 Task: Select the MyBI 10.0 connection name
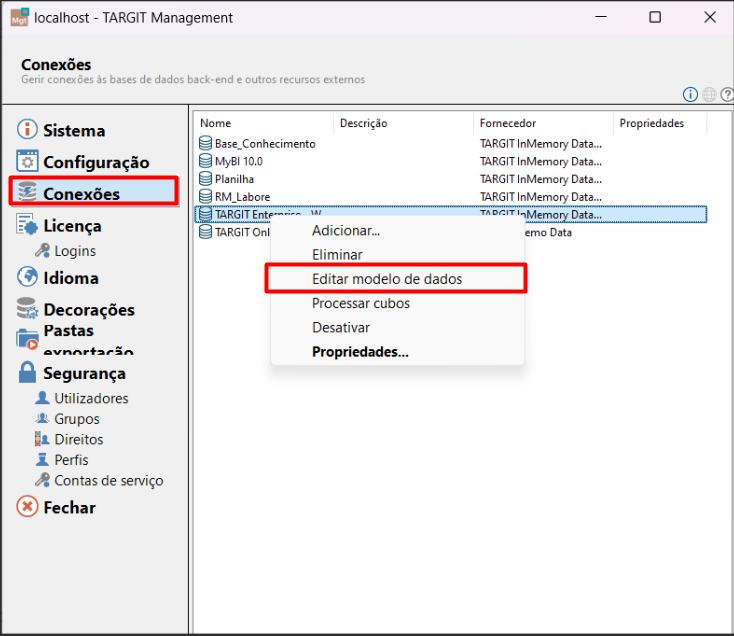coord(239,161)
